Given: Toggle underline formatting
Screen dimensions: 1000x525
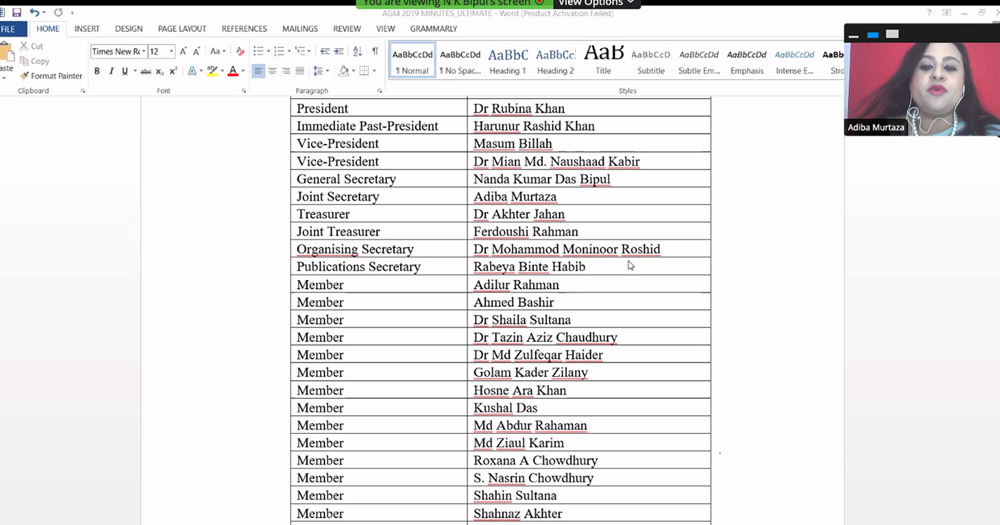Looking at the screenshot, I should coord(124,71).
